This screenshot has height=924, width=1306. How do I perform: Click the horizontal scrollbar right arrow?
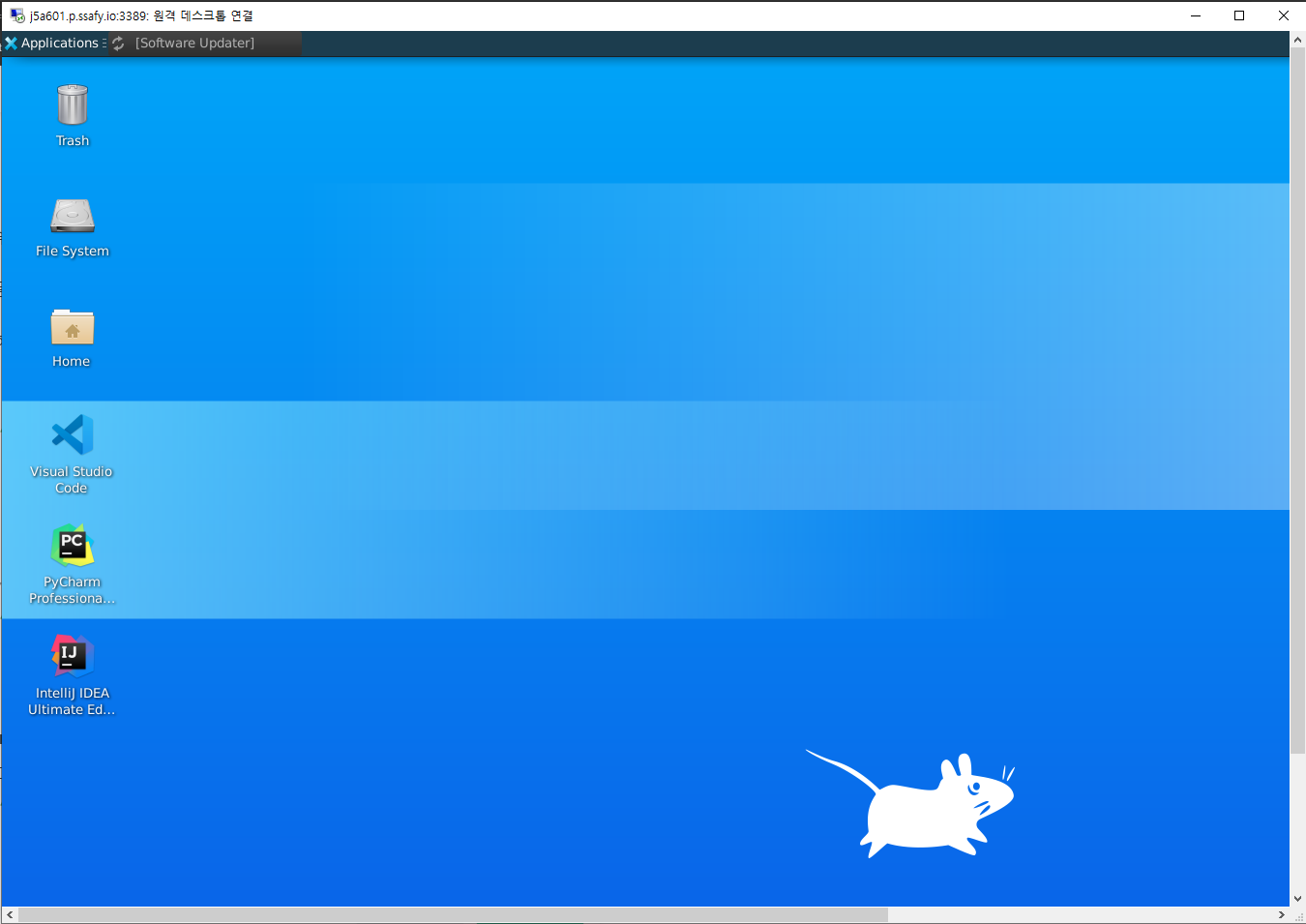pos(1282,915)
